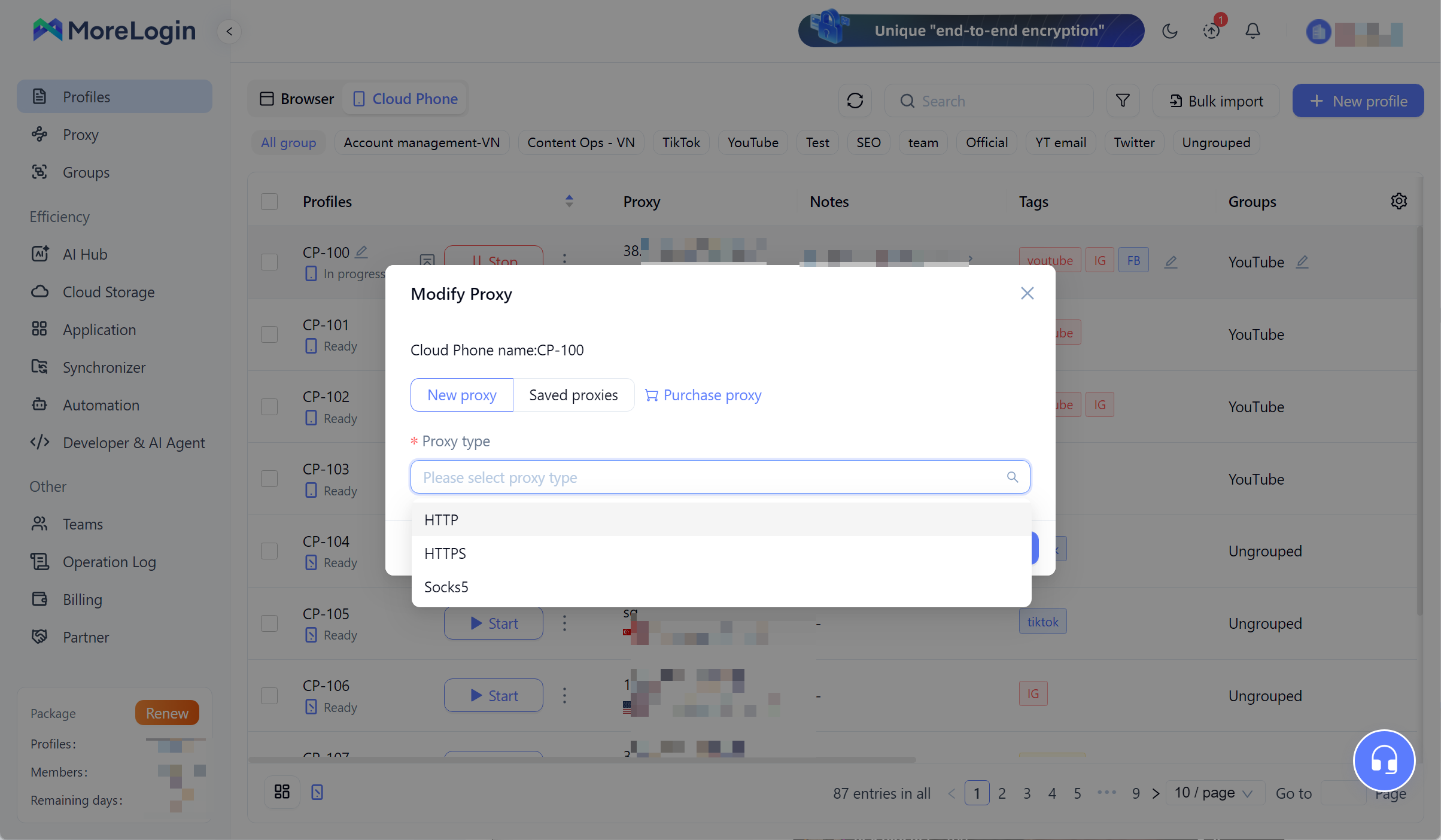Edit the CP-100 profile name pencil

point(361,252)
